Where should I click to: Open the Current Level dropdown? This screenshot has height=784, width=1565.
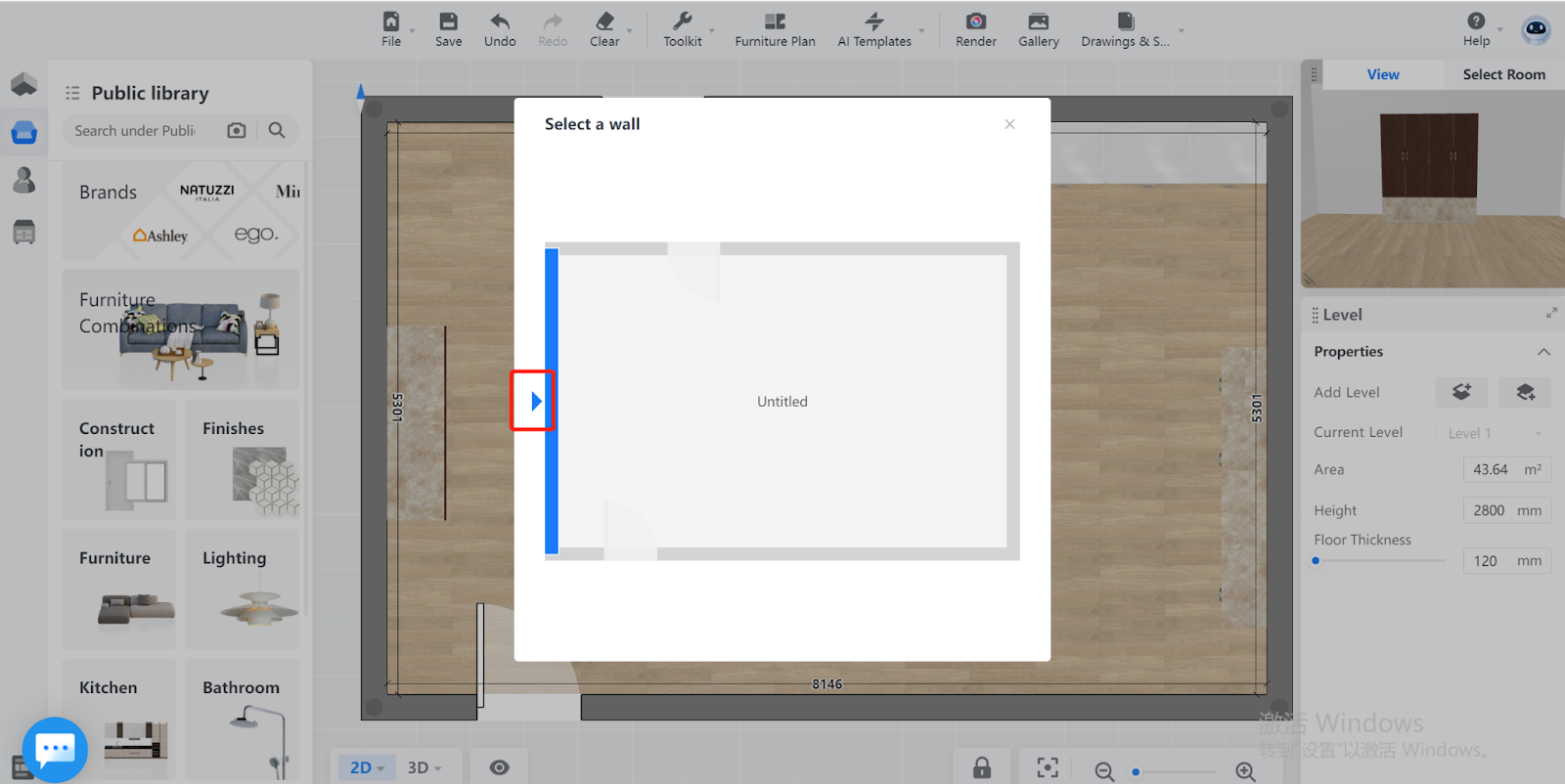point(1494,433)
